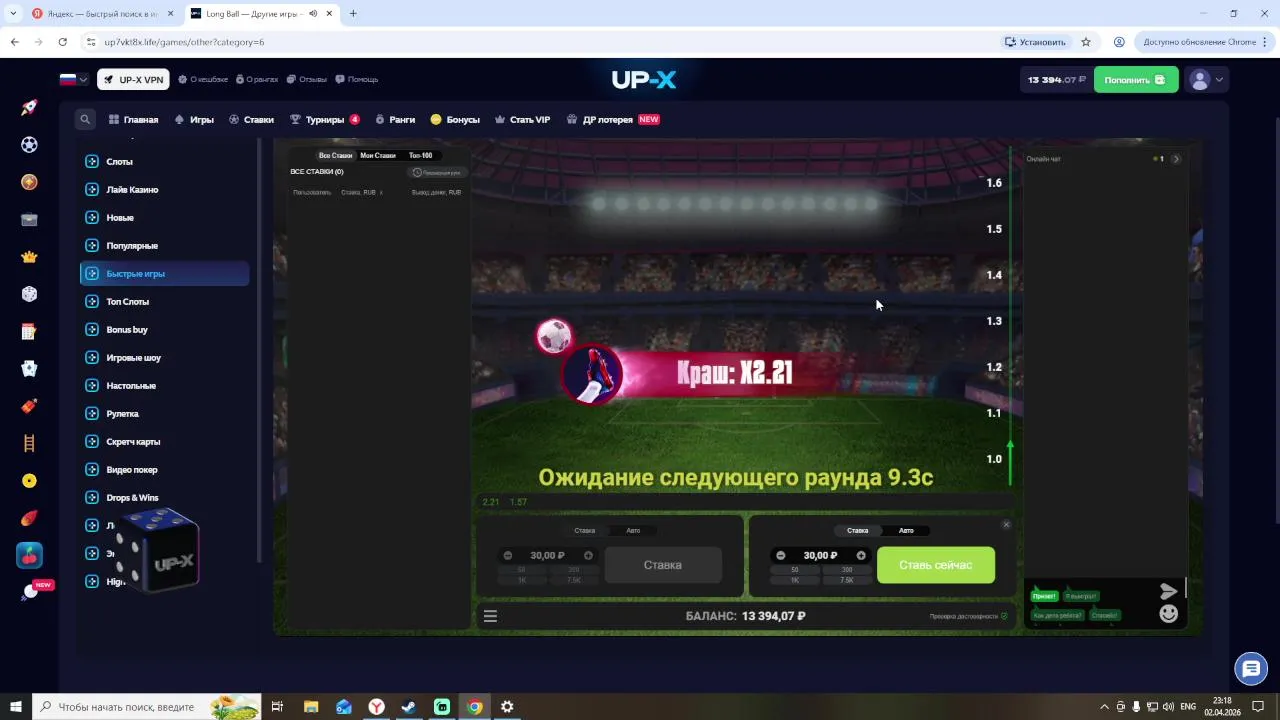The width and height of the screenshot is (1280, 720).
Task: Expand the online chat panel arrow
Action: tap(1176, 159)
